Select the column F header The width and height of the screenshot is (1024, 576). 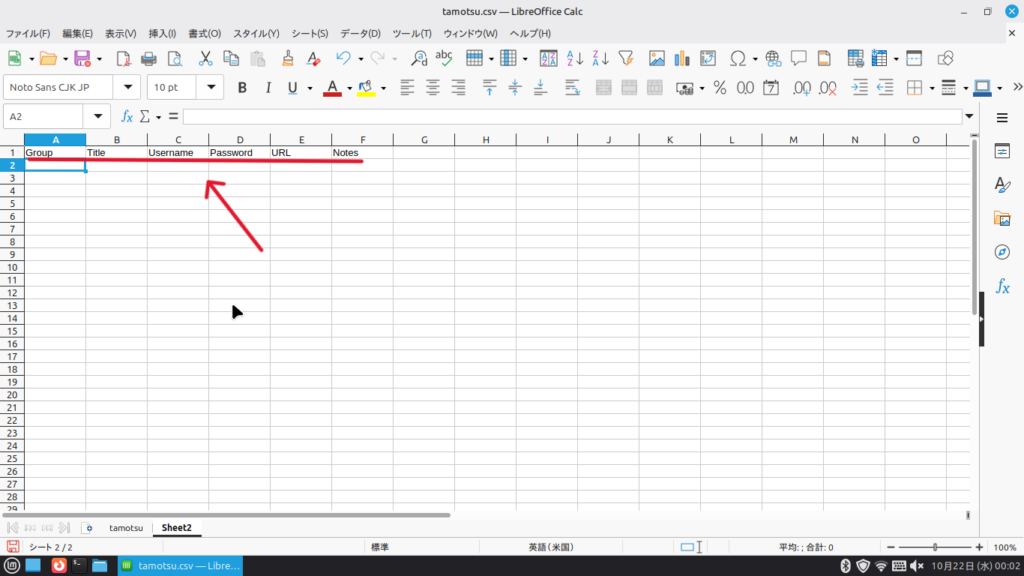362,139
